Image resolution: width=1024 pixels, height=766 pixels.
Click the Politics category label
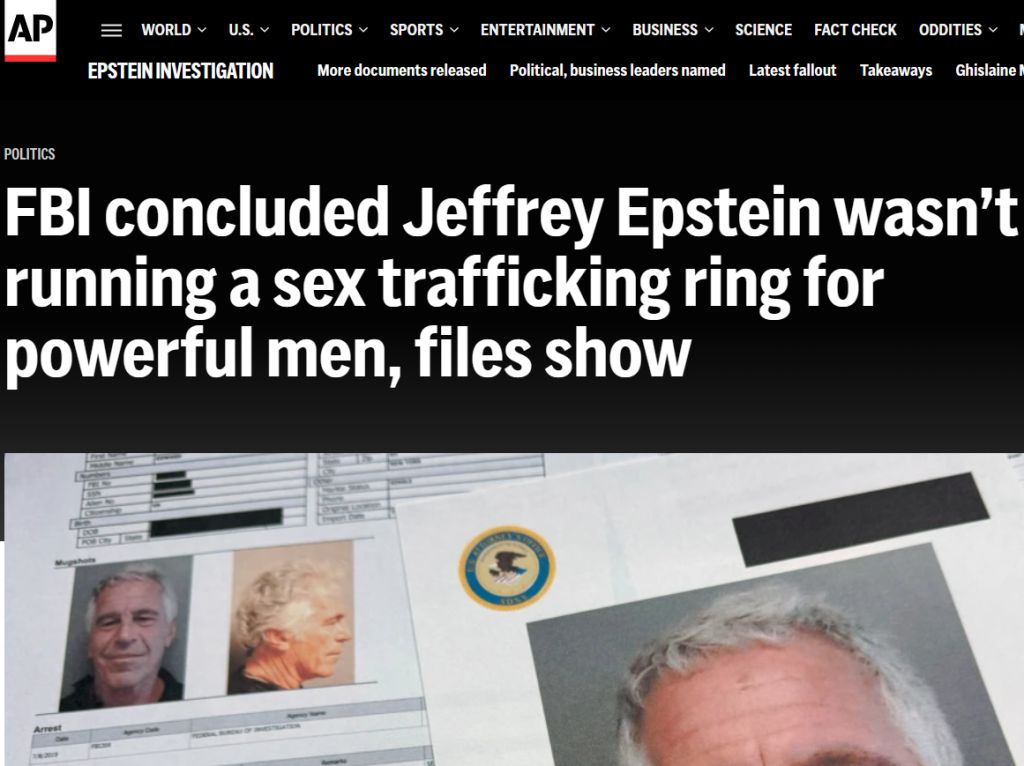click(x=29, y=154)
